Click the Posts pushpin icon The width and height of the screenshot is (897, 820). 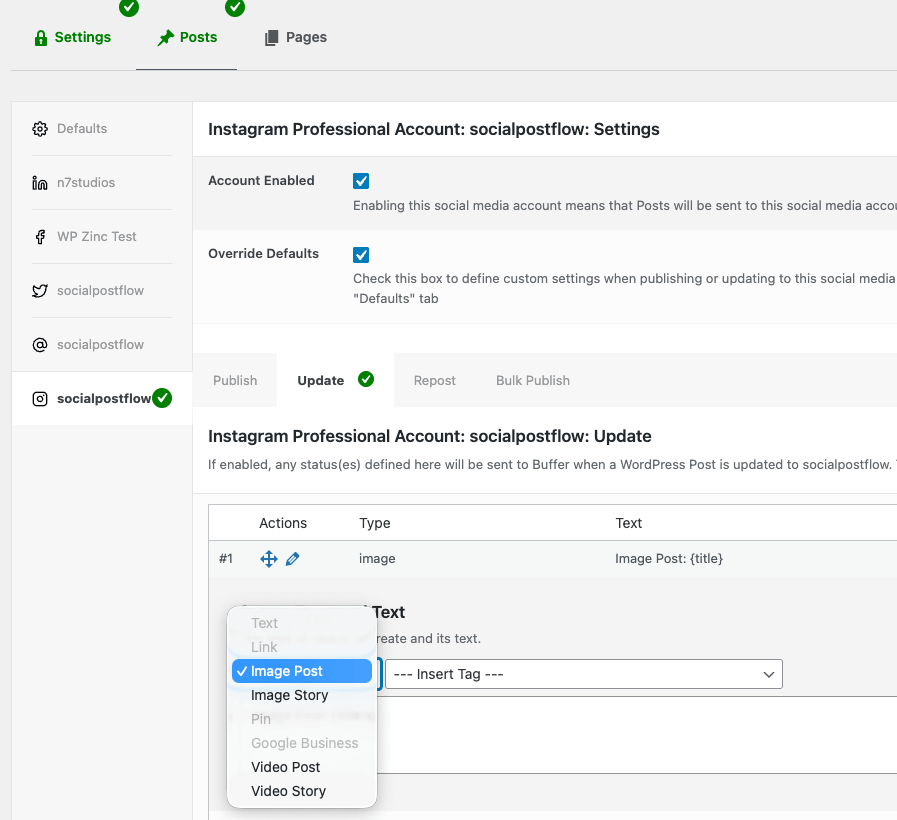(166, 38)
